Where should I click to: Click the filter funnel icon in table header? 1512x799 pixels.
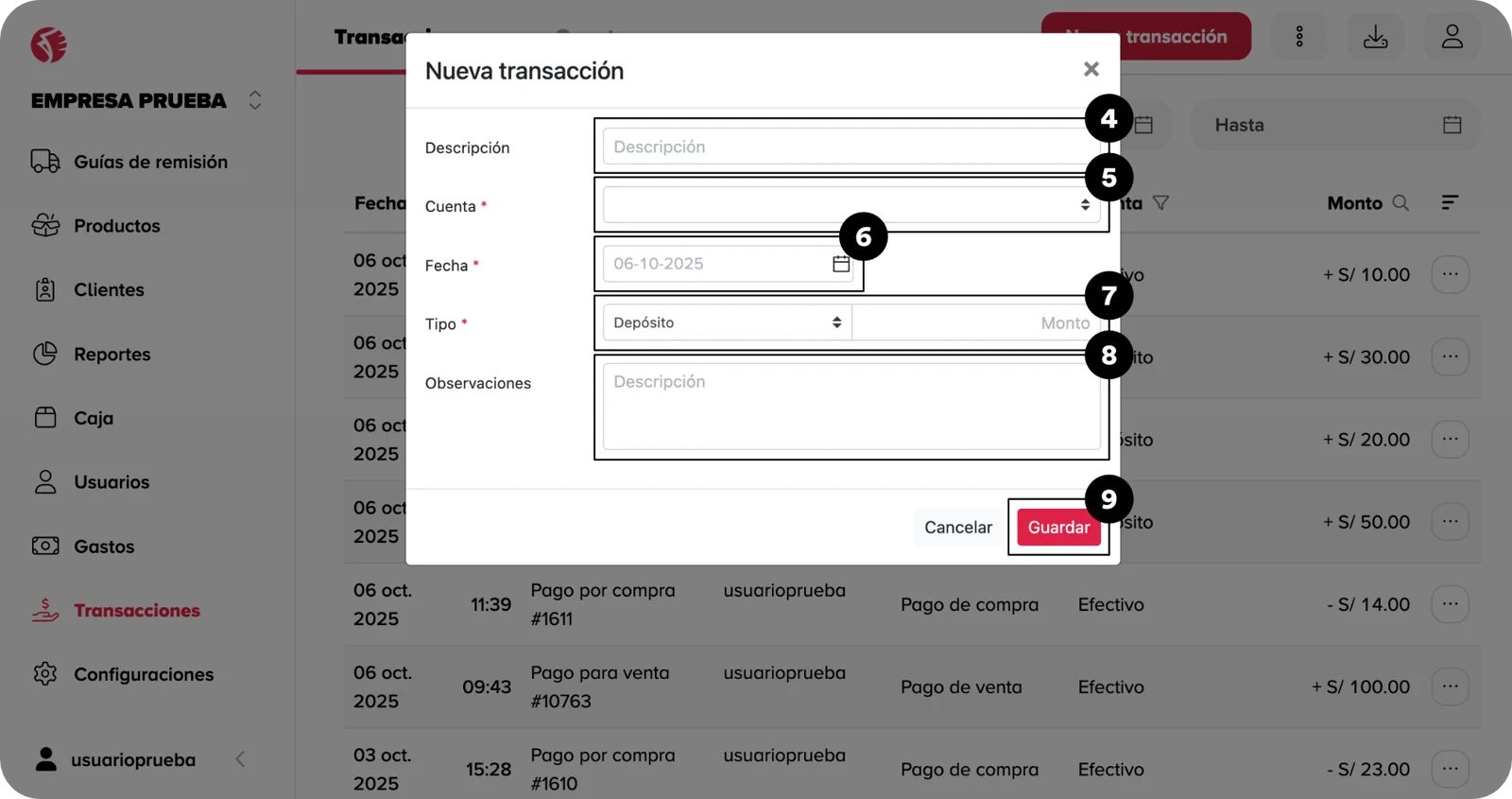pyautogui.click(x=1161, y=203)
